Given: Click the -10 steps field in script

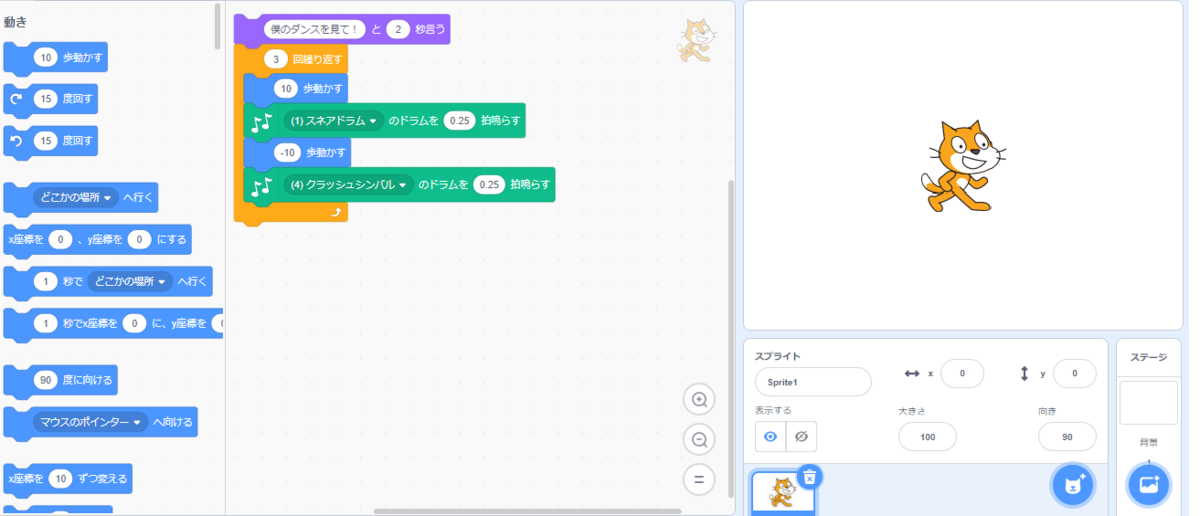Looking at the screenshot, I should [x=288, y=153].
